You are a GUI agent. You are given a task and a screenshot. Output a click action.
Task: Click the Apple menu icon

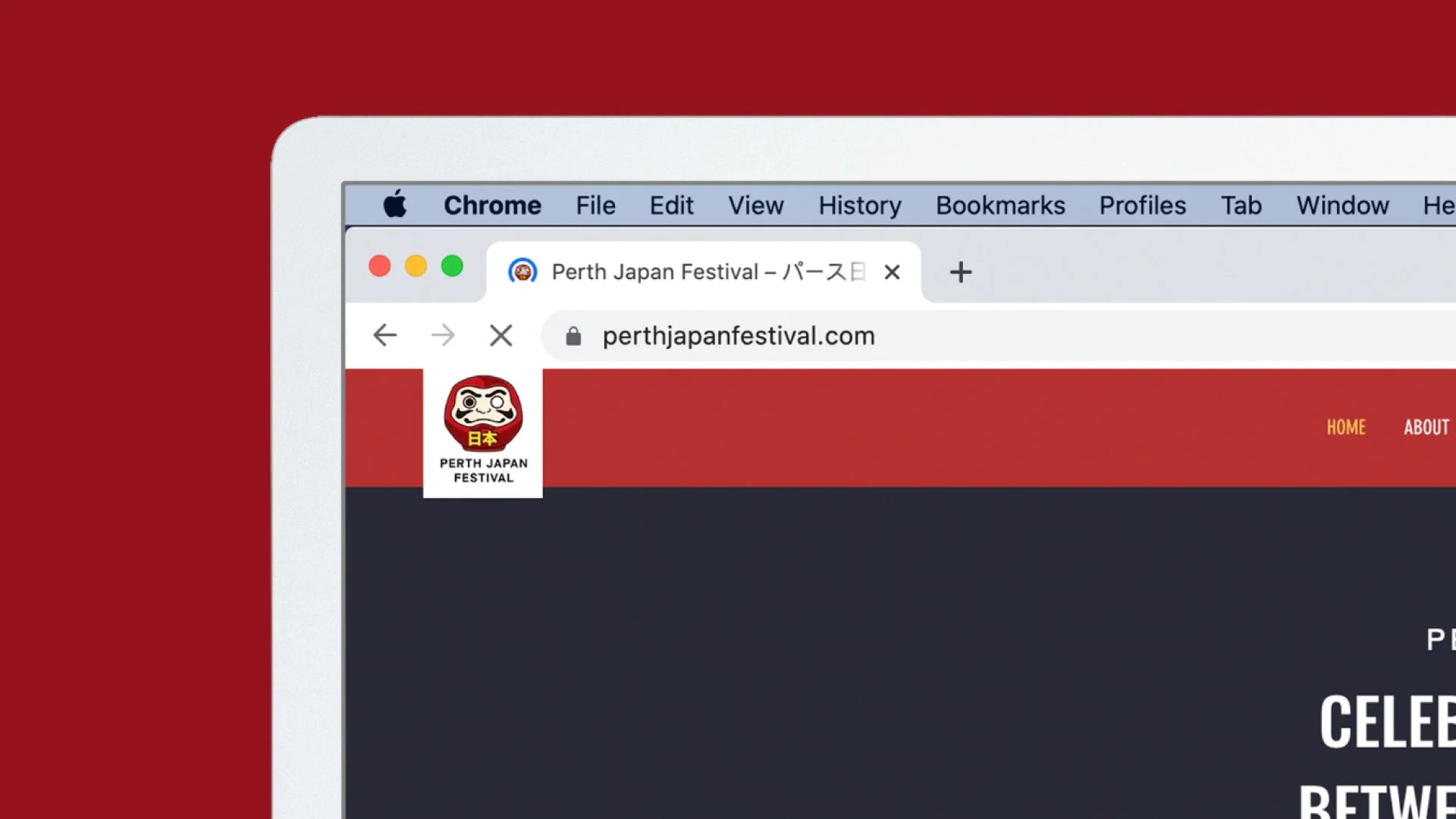pos(394,205)
